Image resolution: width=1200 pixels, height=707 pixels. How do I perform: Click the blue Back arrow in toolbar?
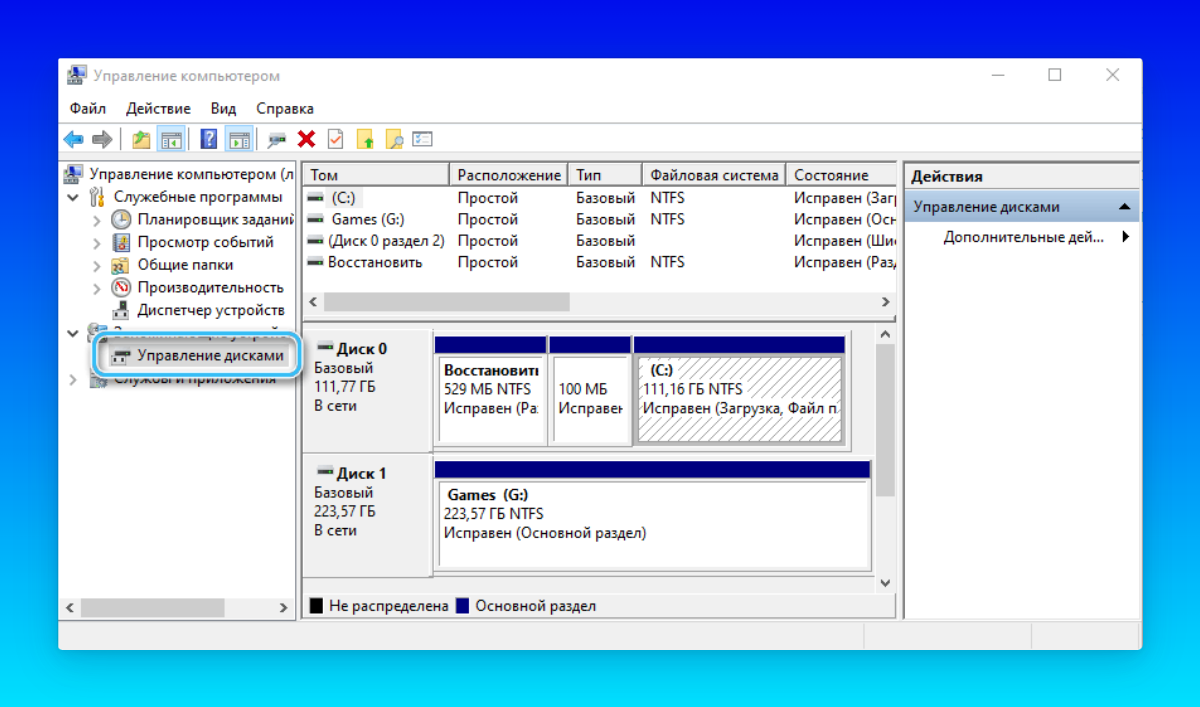[x=74, y=139]
